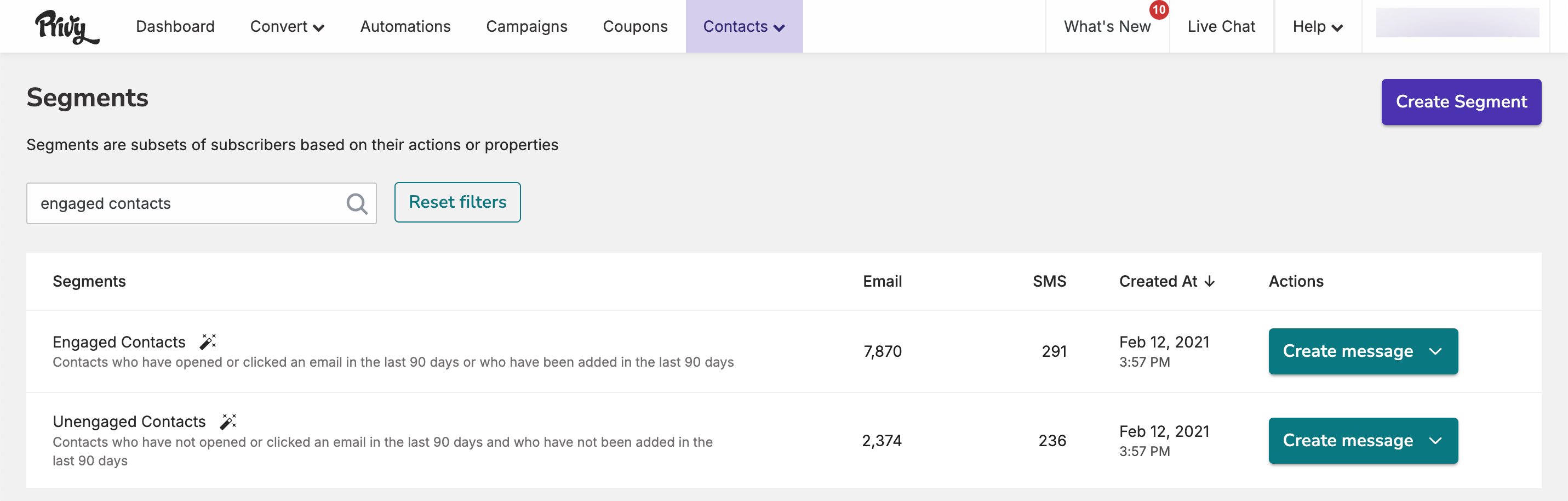Expand Create message chevron for Engaged Contacts
1568x501 pixels.
tap(1435, 351)
